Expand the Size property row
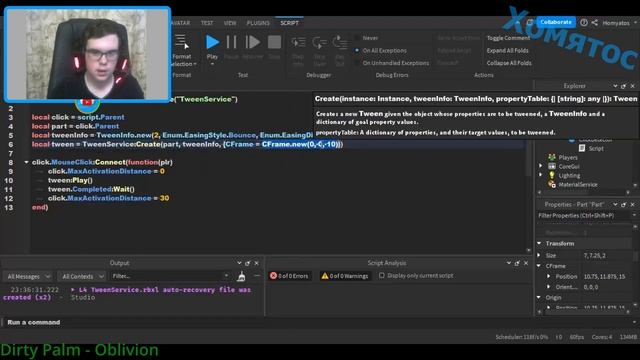This screenshot has width=640, height=360. coord(539,255)
